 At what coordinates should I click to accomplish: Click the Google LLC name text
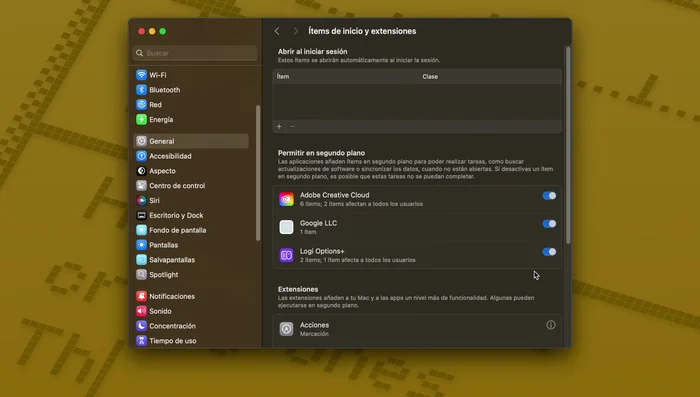(318, 223)
